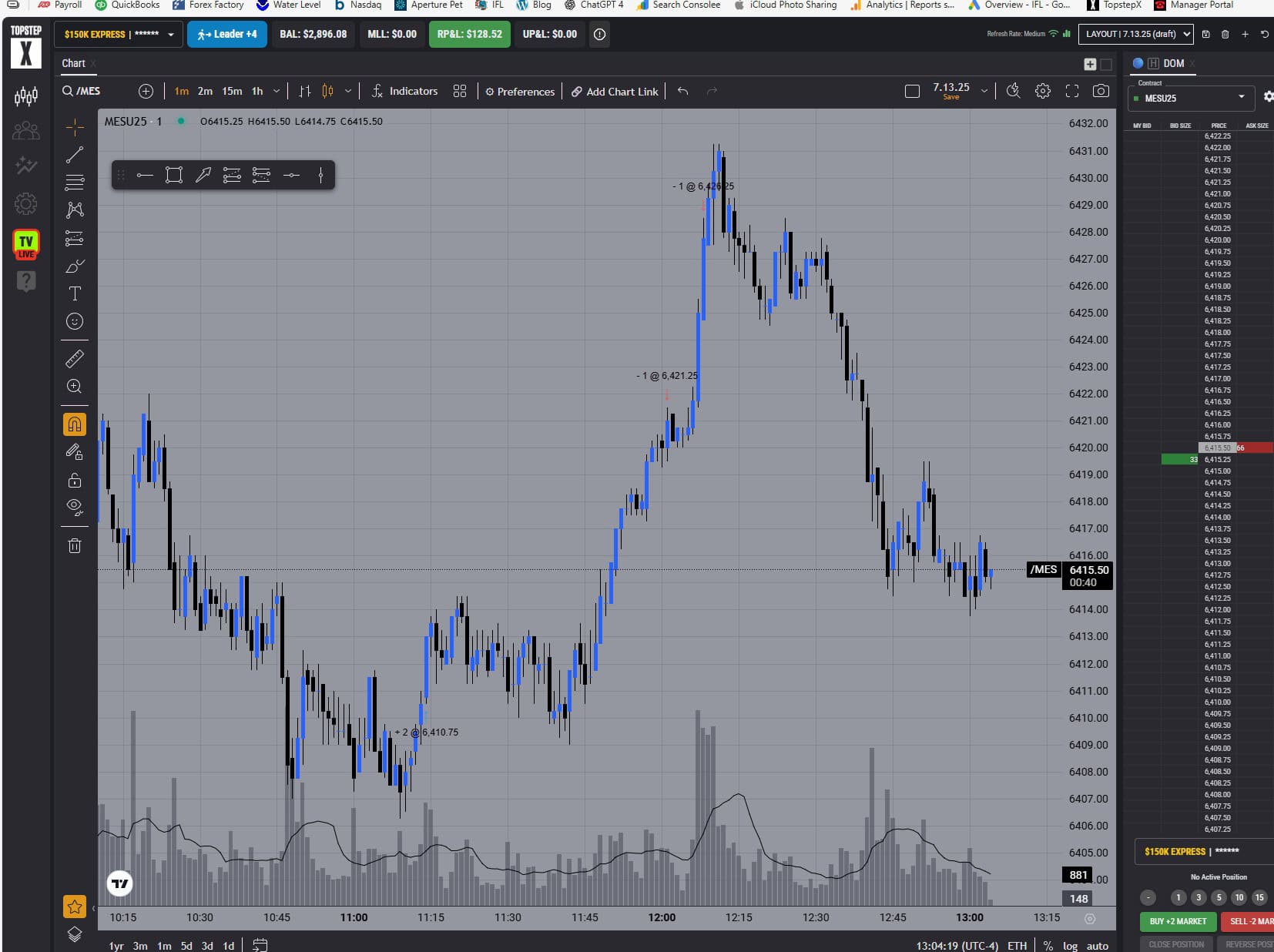Toggle hide all drawings eye icon
The height and width of the screenshot is (952, 1274).
pos(75,507)
